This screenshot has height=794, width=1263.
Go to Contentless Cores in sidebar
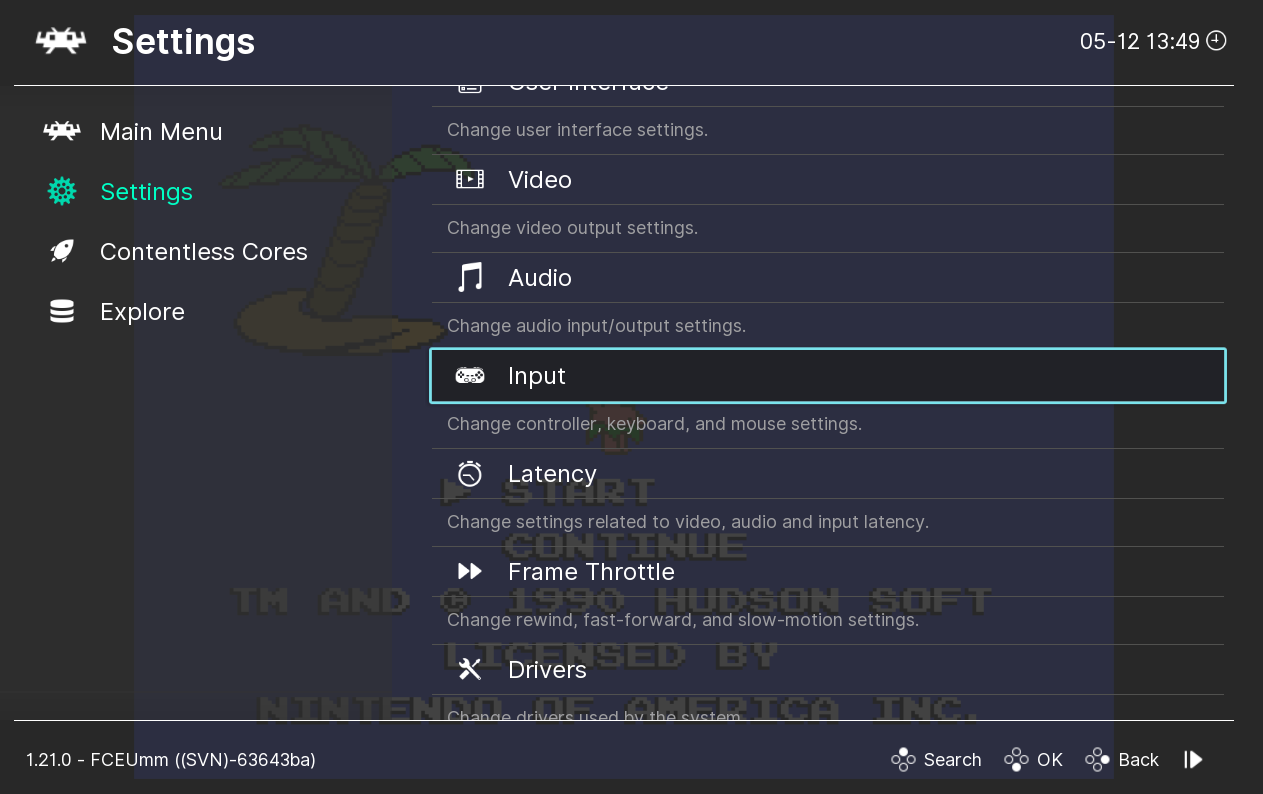(x=203, y=252)
